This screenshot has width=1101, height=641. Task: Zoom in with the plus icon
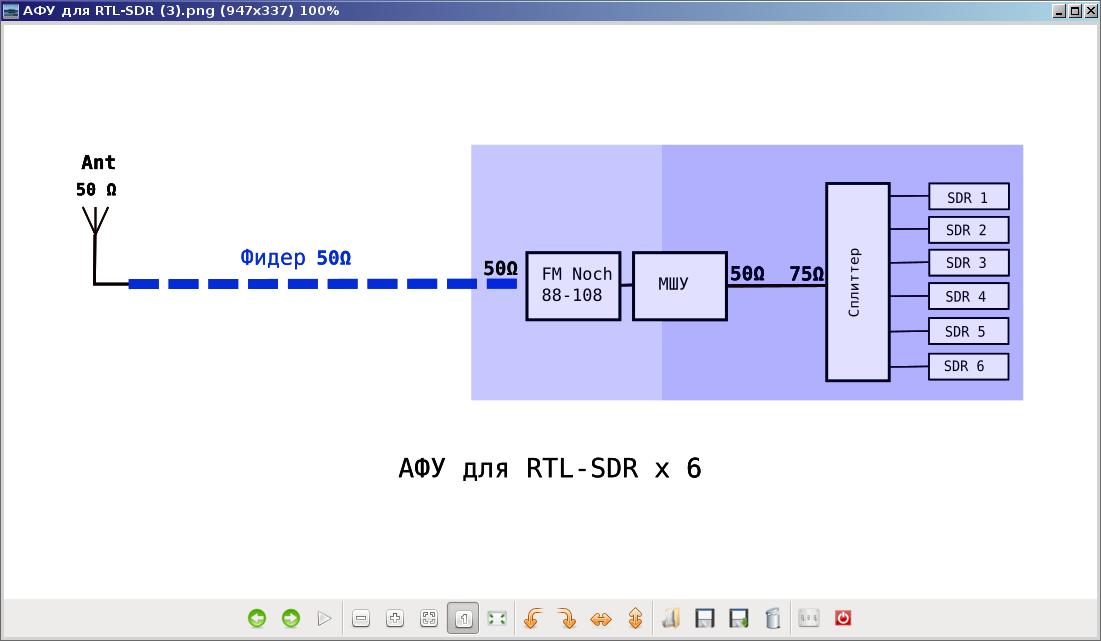[395, 619]
